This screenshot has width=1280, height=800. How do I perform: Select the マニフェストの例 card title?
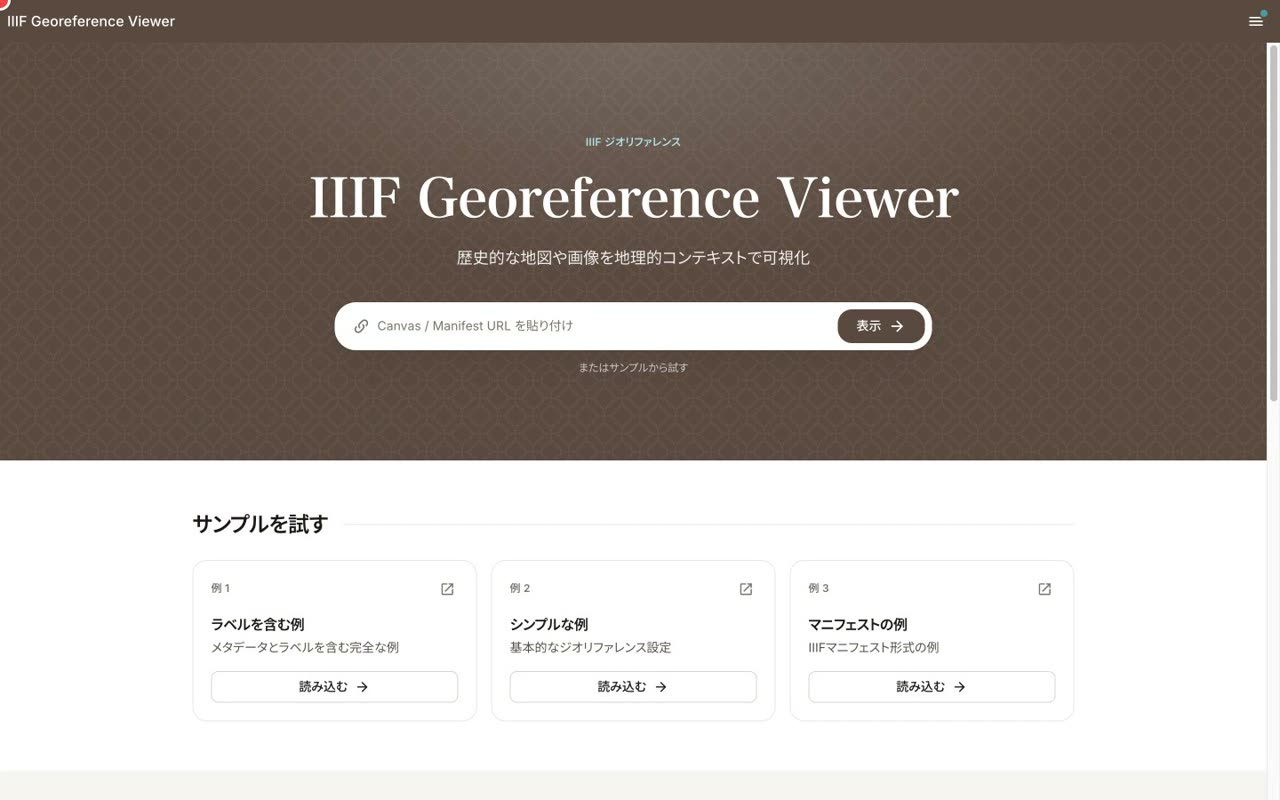click(857, 624)
